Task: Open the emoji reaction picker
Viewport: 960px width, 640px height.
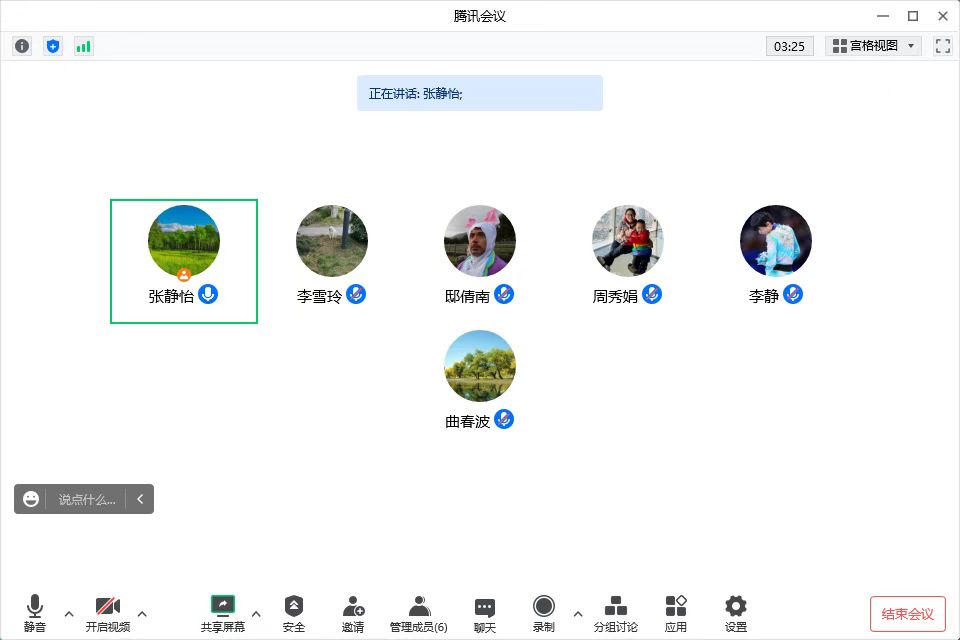Action: point(31,499)
